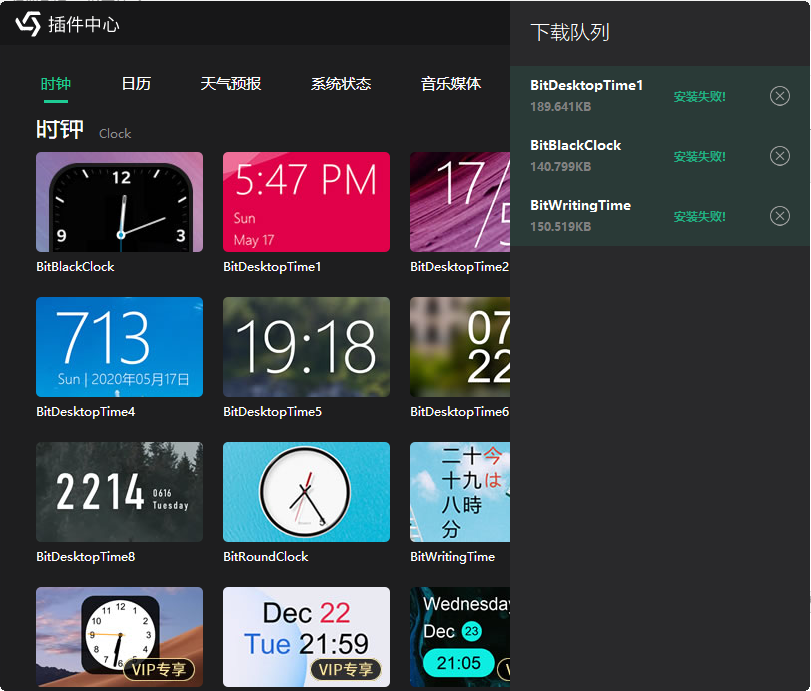Click the 安装失败 status for BitWritingTime
The height and width of the screenshot is (691, 811).
[x=701, y=216]
